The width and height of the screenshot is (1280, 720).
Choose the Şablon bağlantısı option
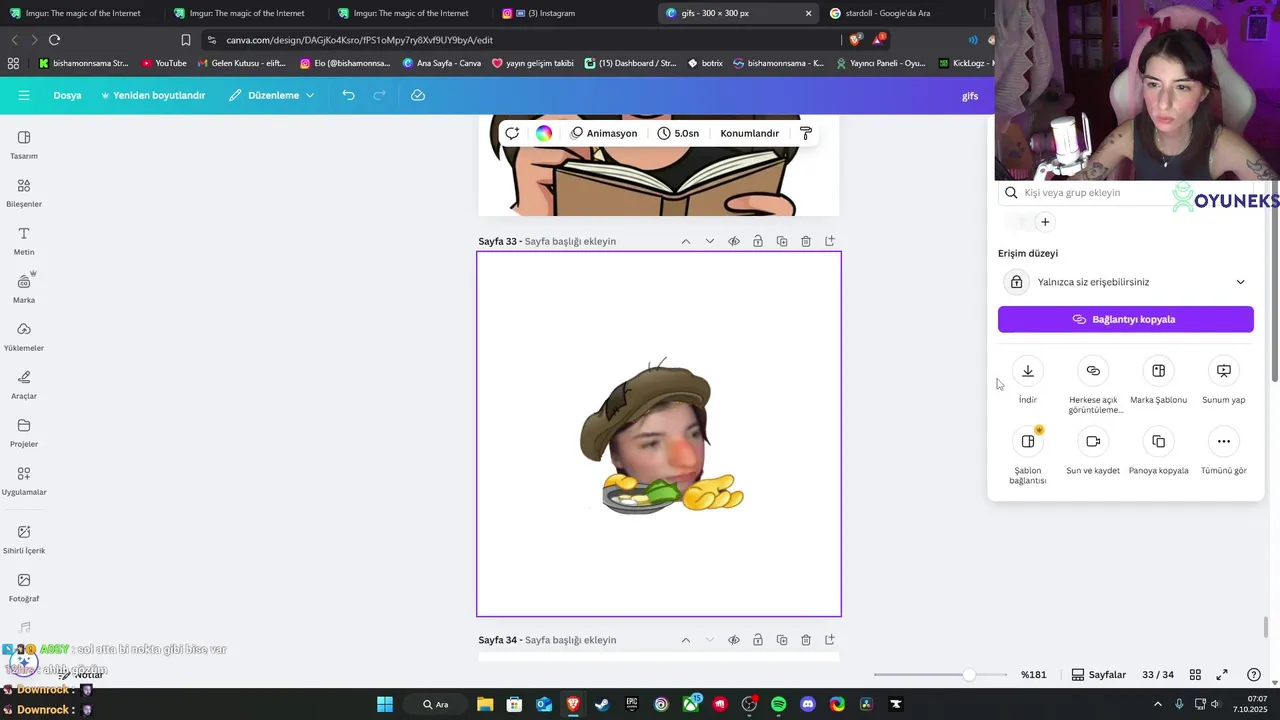click(1028, 456)
